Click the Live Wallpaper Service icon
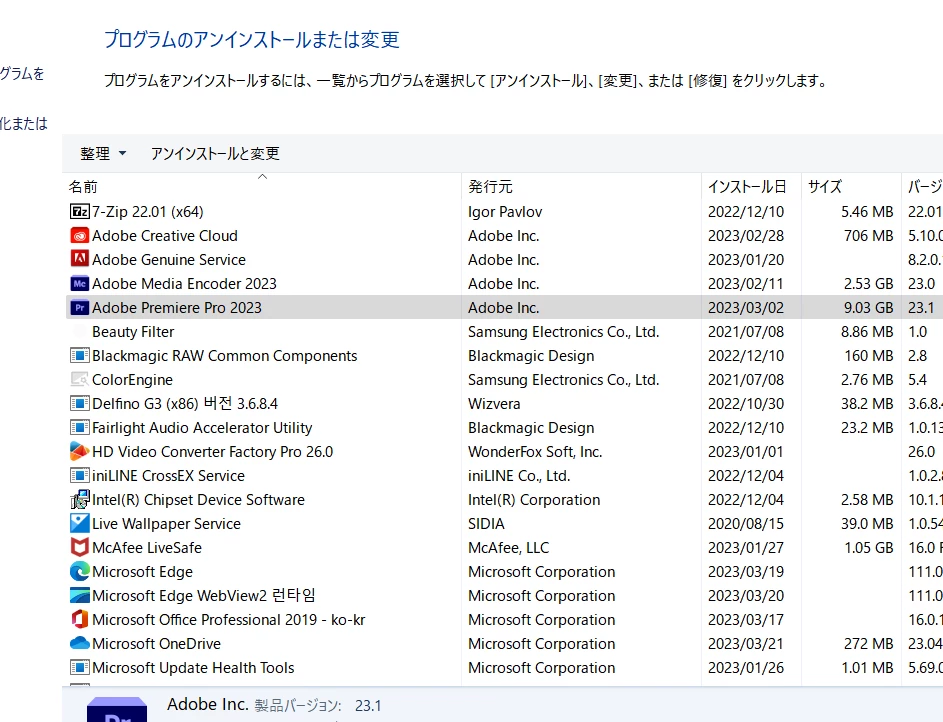Image resolution: width=943 pixels, height=722 pixels. pyautogui.click(x=79, y=524)
